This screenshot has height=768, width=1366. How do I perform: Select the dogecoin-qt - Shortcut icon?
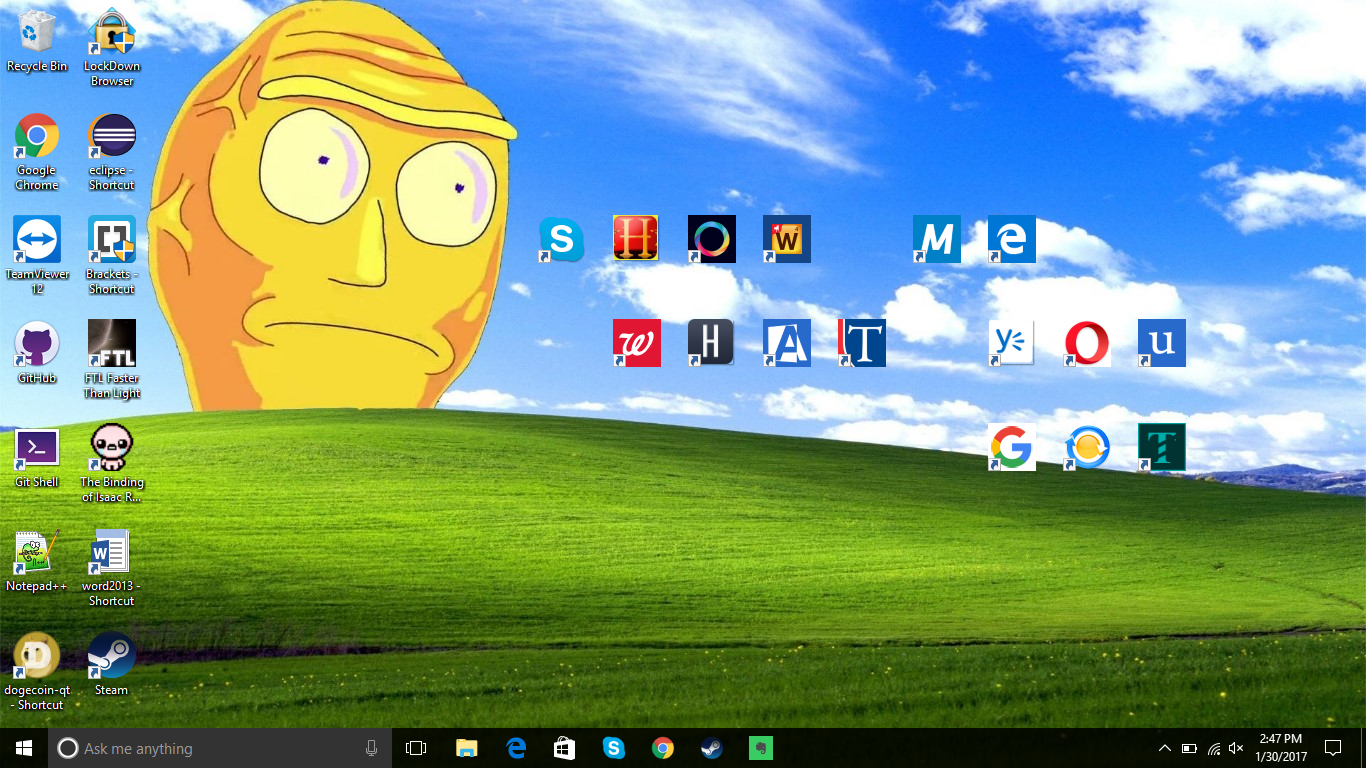pos(37,671)
